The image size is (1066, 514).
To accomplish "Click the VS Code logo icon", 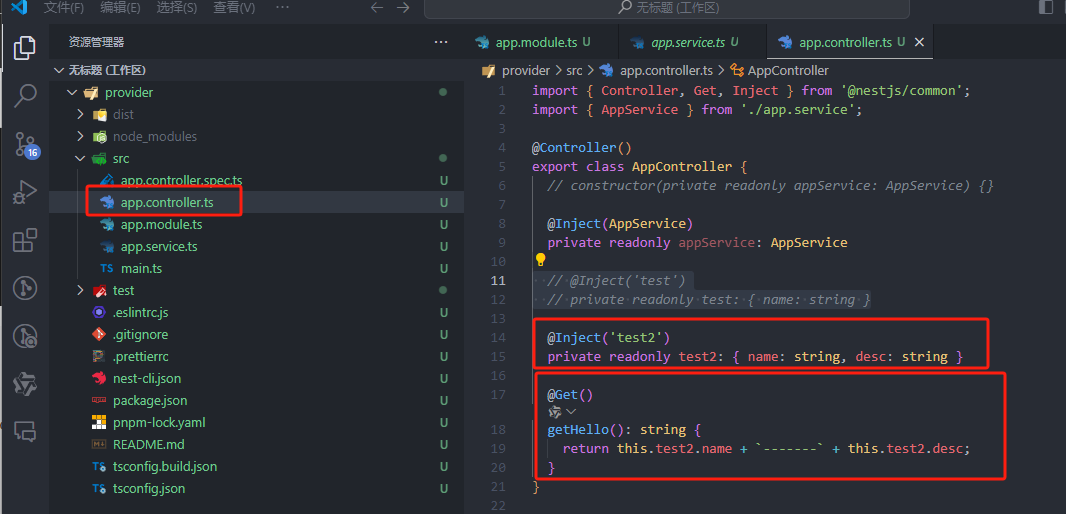I will [x=19, y=7].
